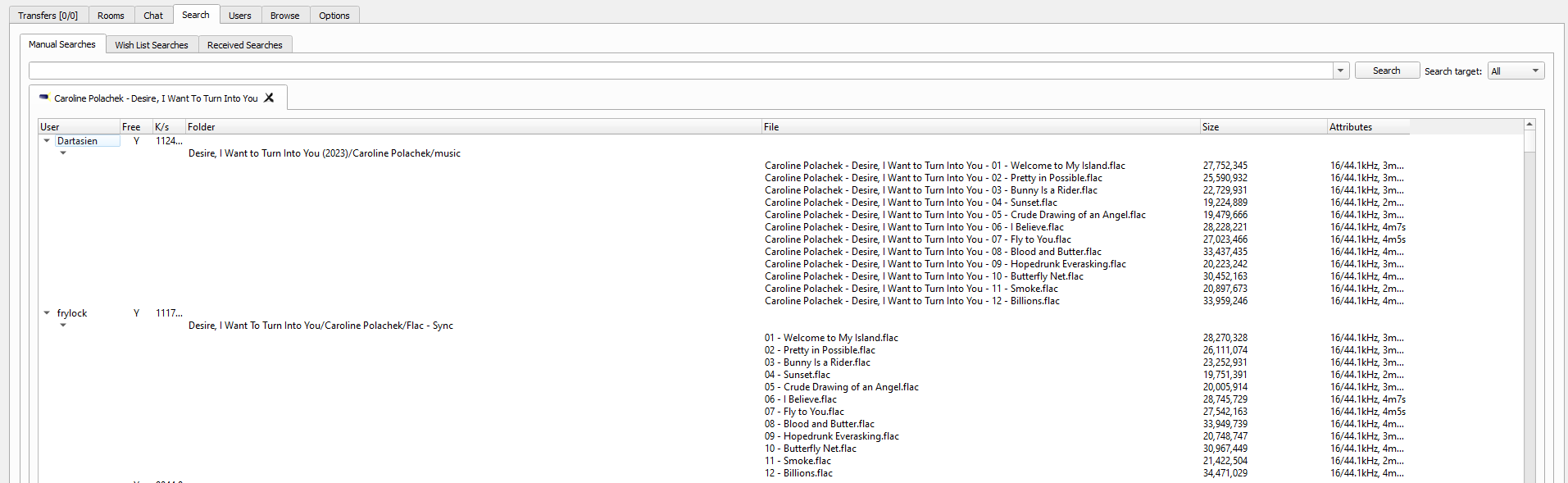The height and width of the screenshot is (483, 1568).
Task: Select 'Caroline Polachek ... 03 - Bunny Is a Rider.flac'
Action: tap(931, 190)
